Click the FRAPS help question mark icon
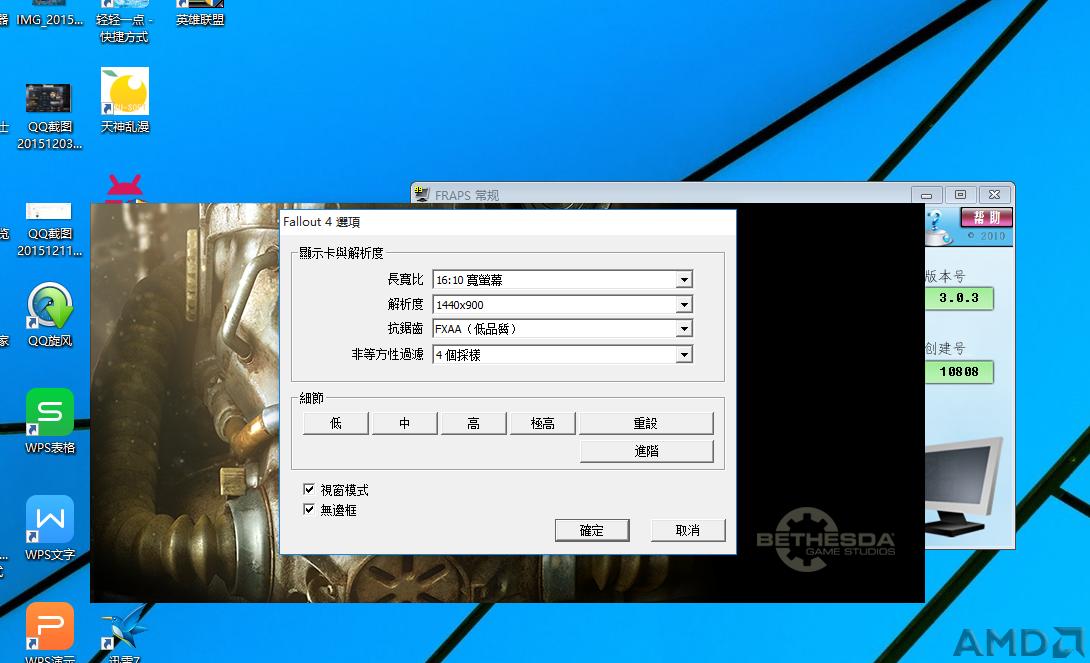The height and width of the screenshot is (663, 1090). tap(938, 227)
